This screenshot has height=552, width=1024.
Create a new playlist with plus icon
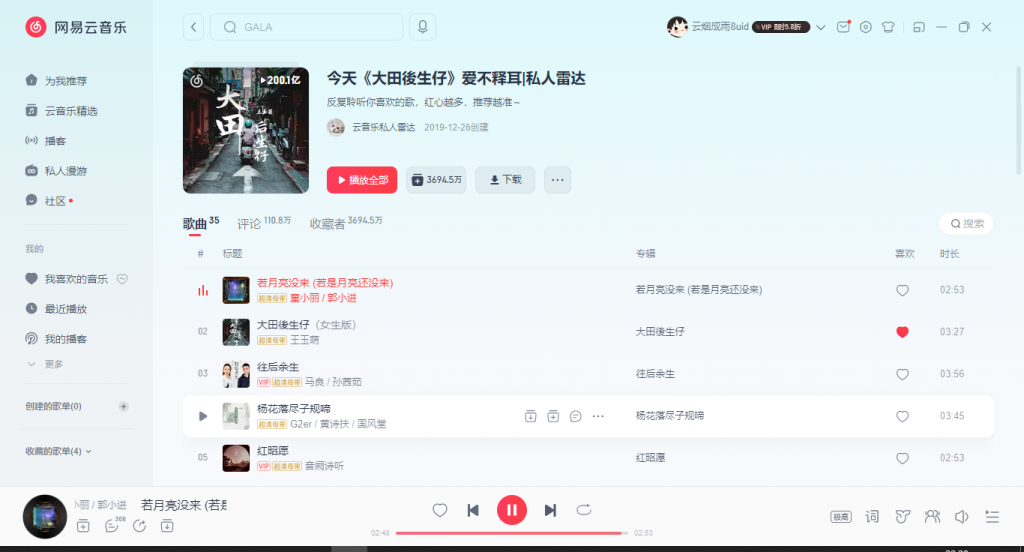coord(123,406)
